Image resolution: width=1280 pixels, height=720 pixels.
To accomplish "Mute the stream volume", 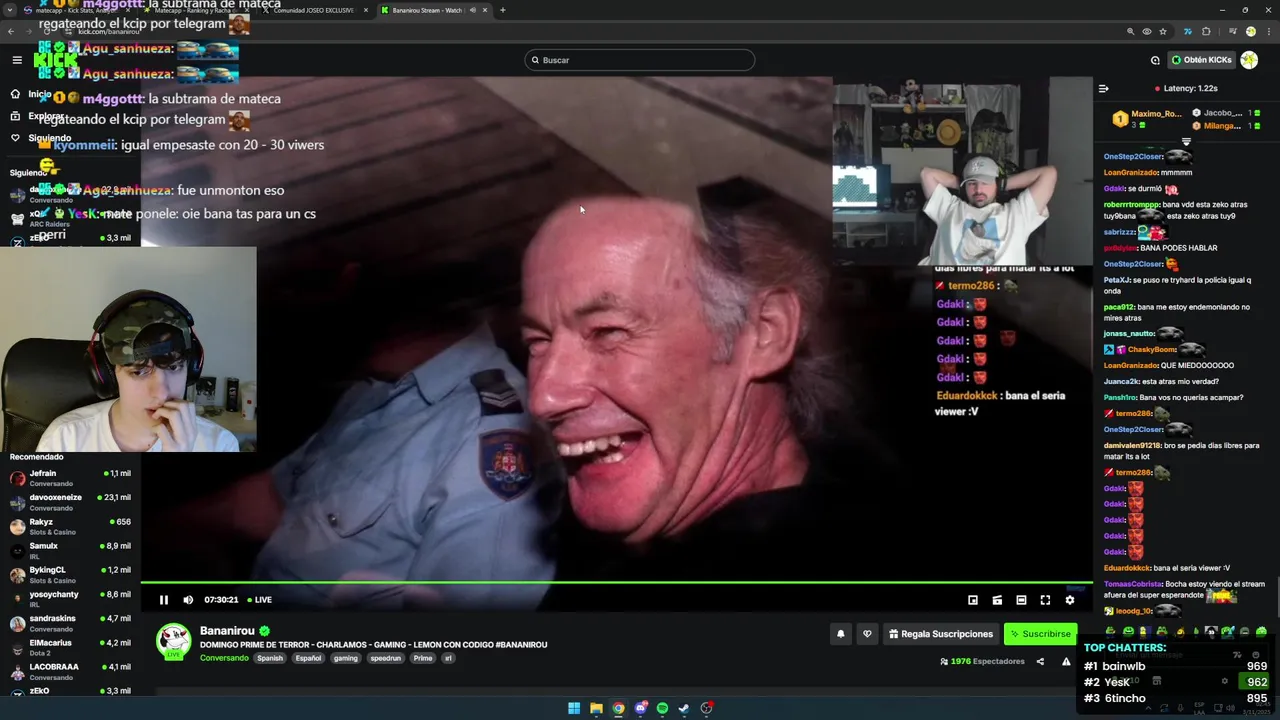I will click(x=188, y=600).
